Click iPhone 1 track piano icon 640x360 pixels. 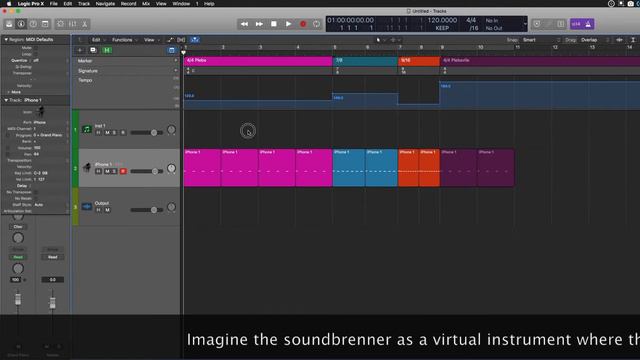[x=87, y=168]
